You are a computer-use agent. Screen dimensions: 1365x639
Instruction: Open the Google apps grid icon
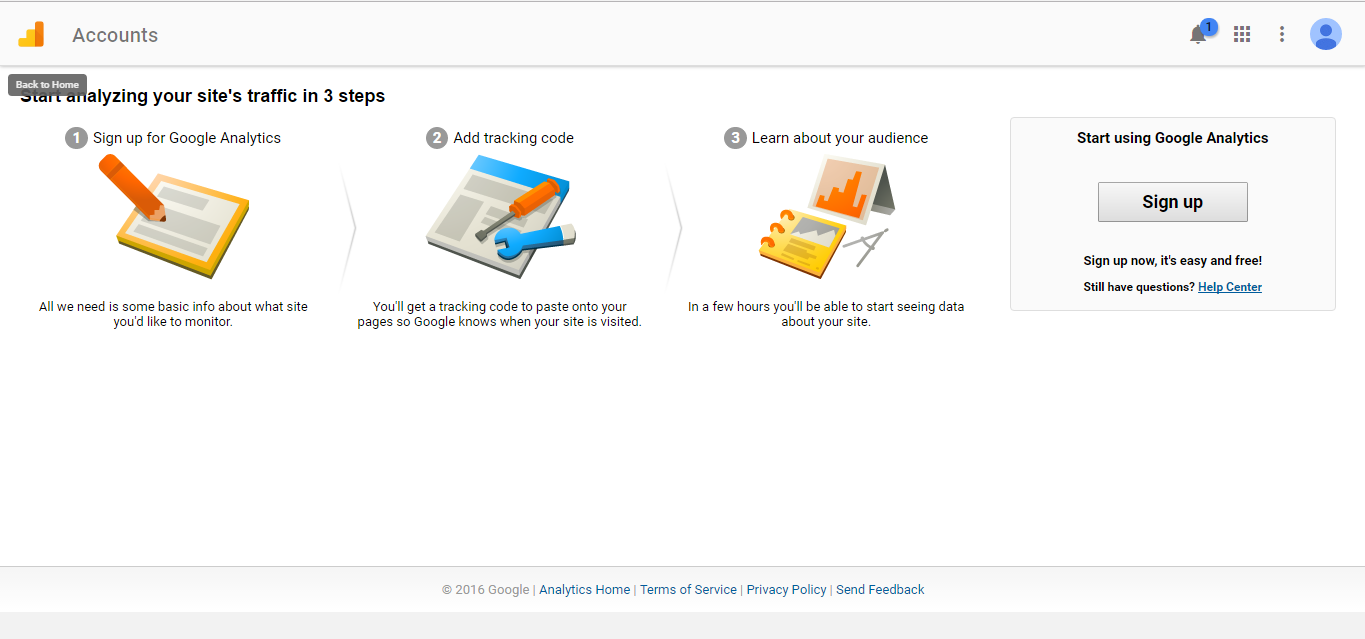click(x=1242, y=34)
